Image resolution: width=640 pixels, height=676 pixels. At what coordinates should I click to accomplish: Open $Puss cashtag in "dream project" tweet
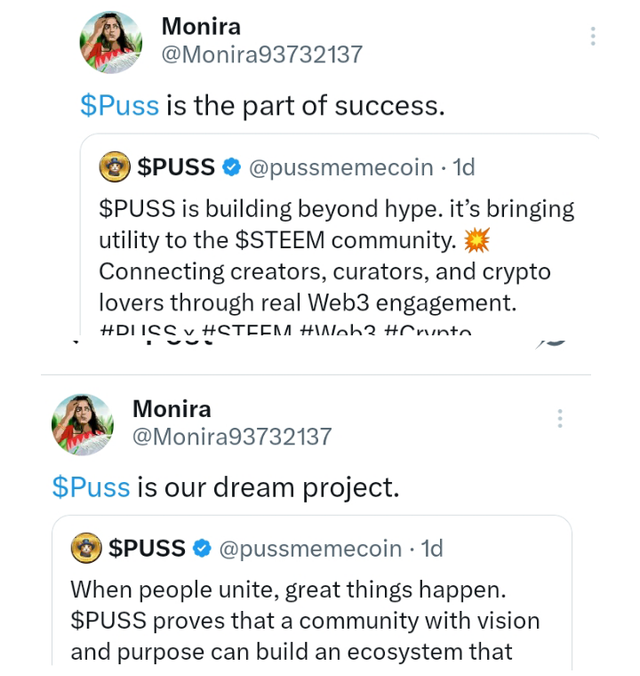point(91,487)
